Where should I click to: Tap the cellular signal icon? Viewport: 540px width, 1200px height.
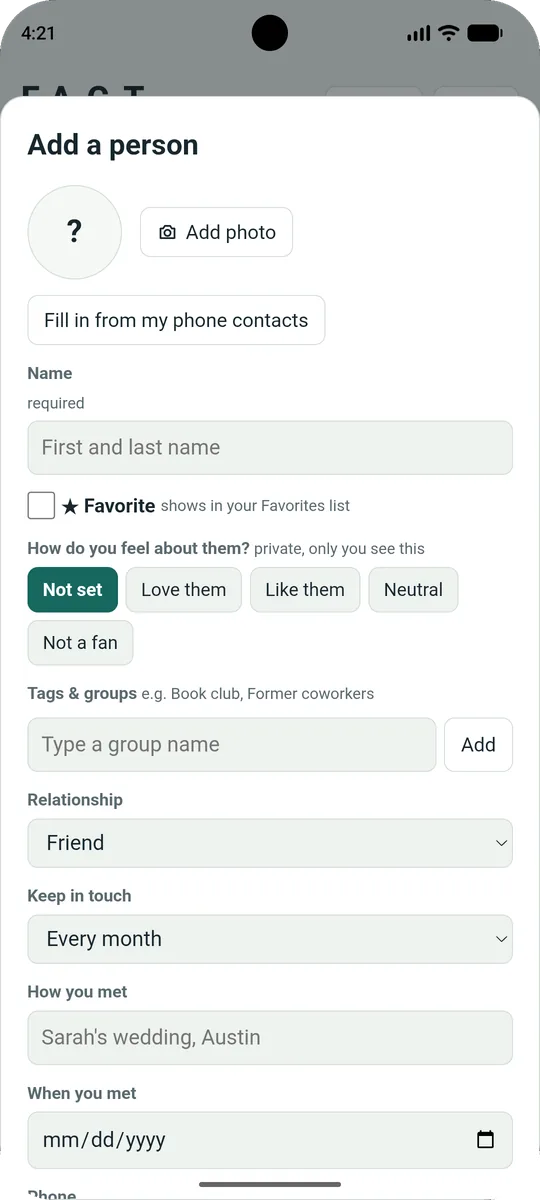tap(418, 33)
